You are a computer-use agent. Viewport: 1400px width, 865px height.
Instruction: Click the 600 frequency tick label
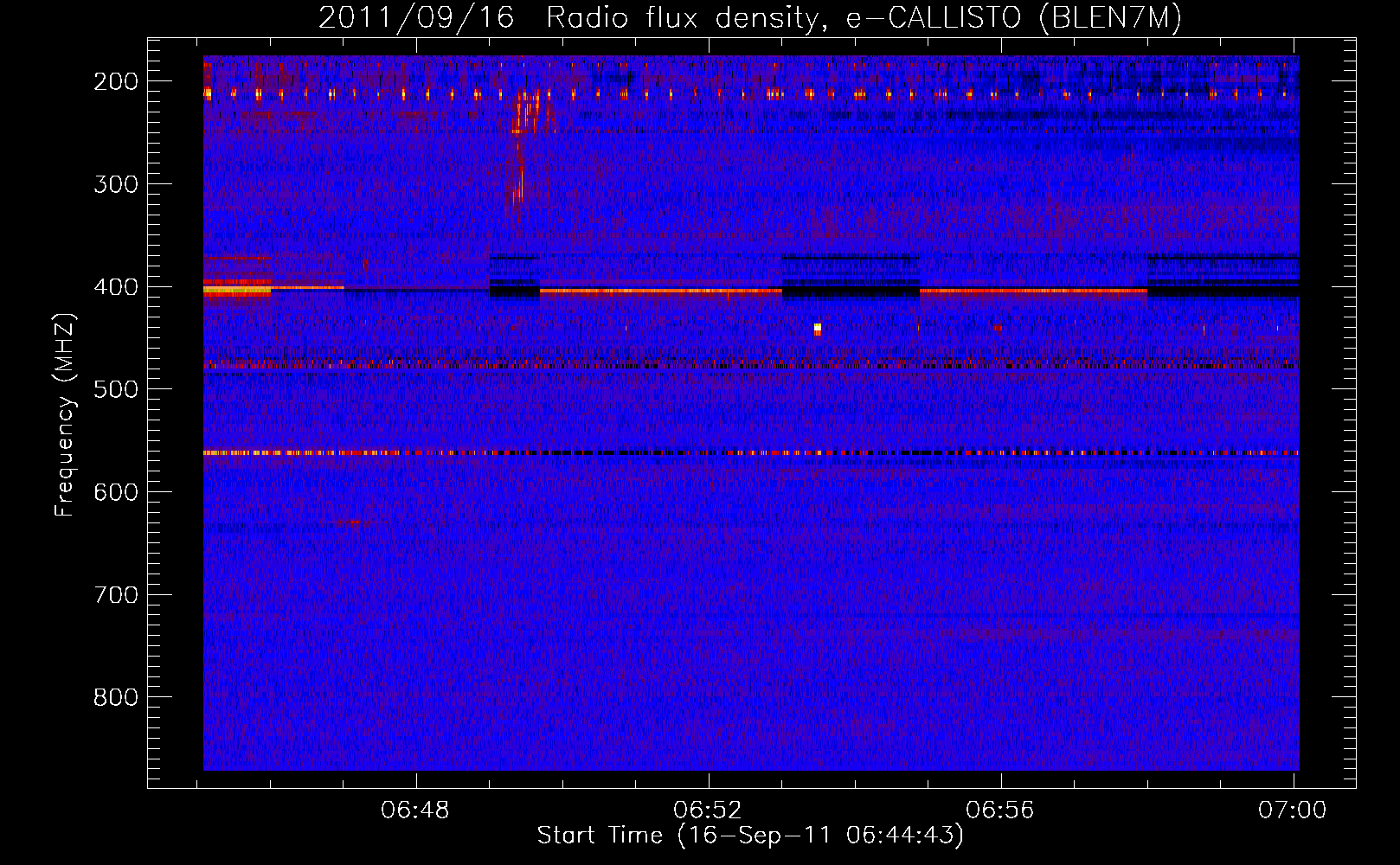(x=116, y=492)
